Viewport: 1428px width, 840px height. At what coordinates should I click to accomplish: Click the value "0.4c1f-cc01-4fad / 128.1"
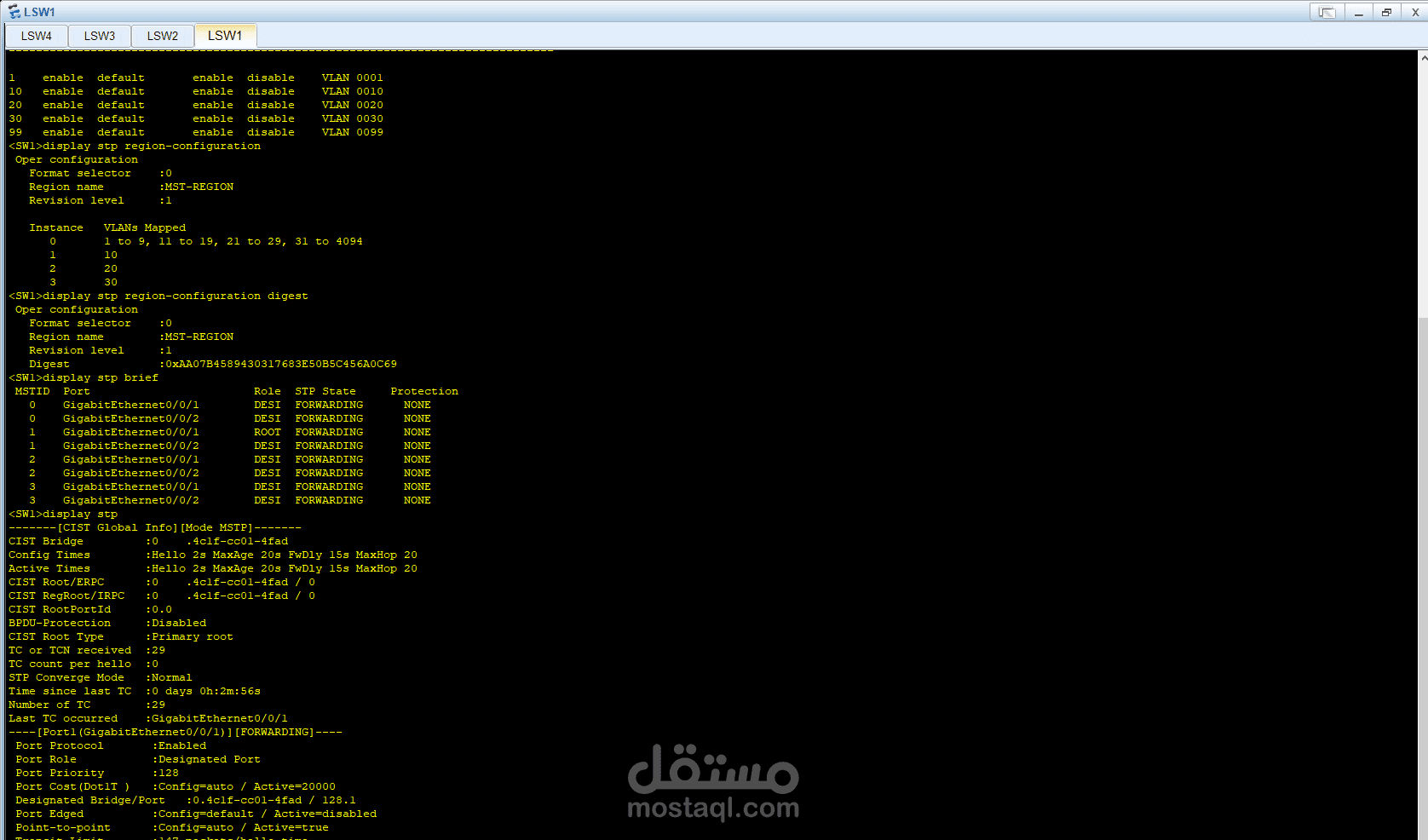(274, 800)
